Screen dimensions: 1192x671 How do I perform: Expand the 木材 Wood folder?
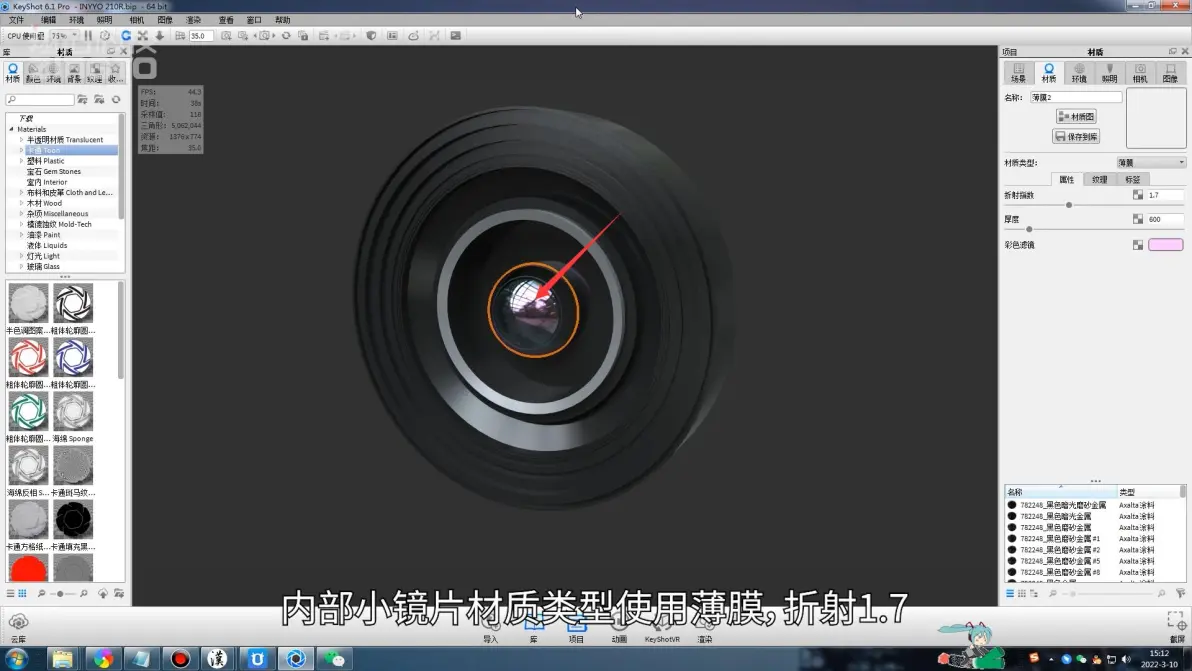pyautogui.click(x=21, y=204)
